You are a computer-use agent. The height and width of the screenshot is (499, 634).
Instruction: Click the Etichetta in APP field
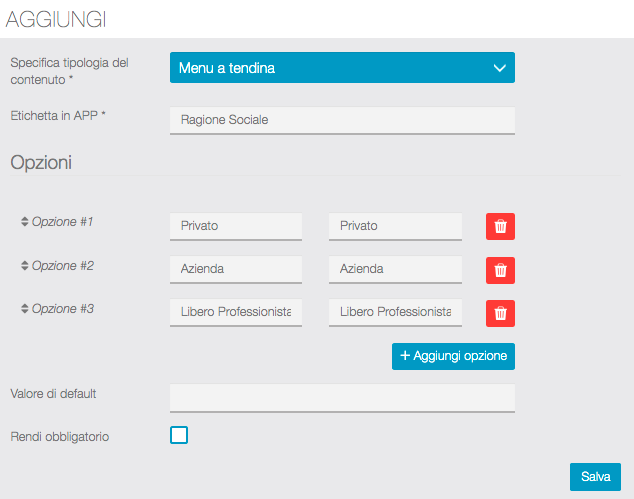(x=342, y=120)
